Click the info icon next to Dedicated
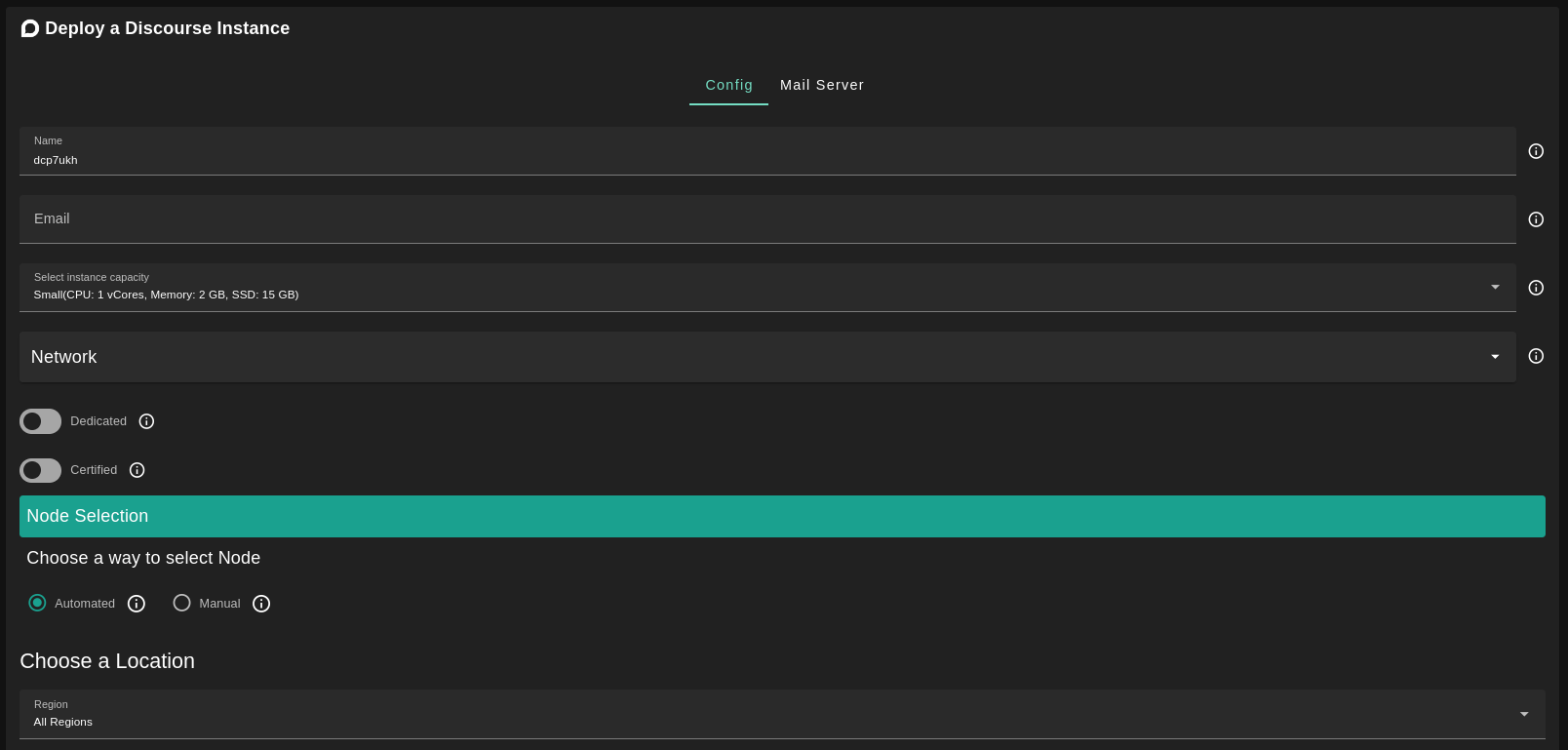Screen dimensions: 1568x750 [x=146, y=421]
